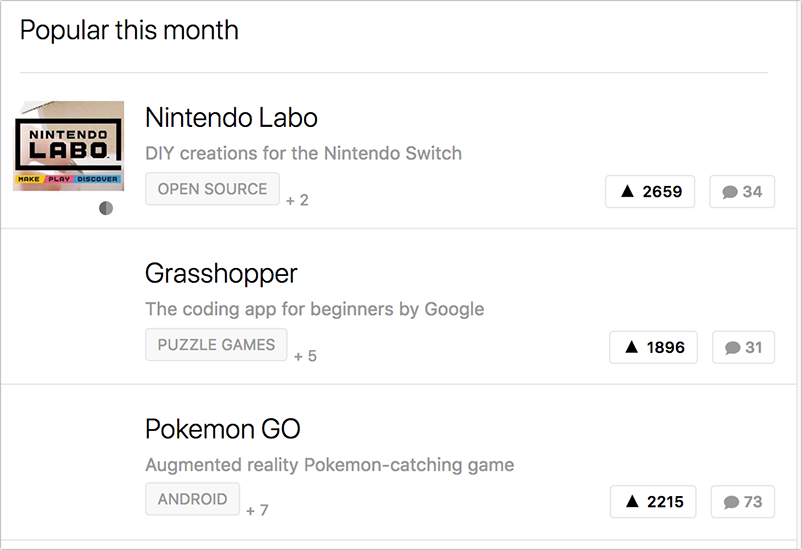Upvote Pokemon GO with 2215 votes
802x550 pixels.
coord(654,501)
